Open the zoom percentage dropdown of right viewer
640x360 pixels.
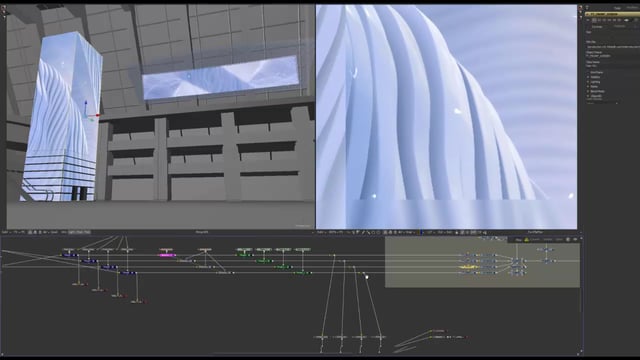pos(333,232)
